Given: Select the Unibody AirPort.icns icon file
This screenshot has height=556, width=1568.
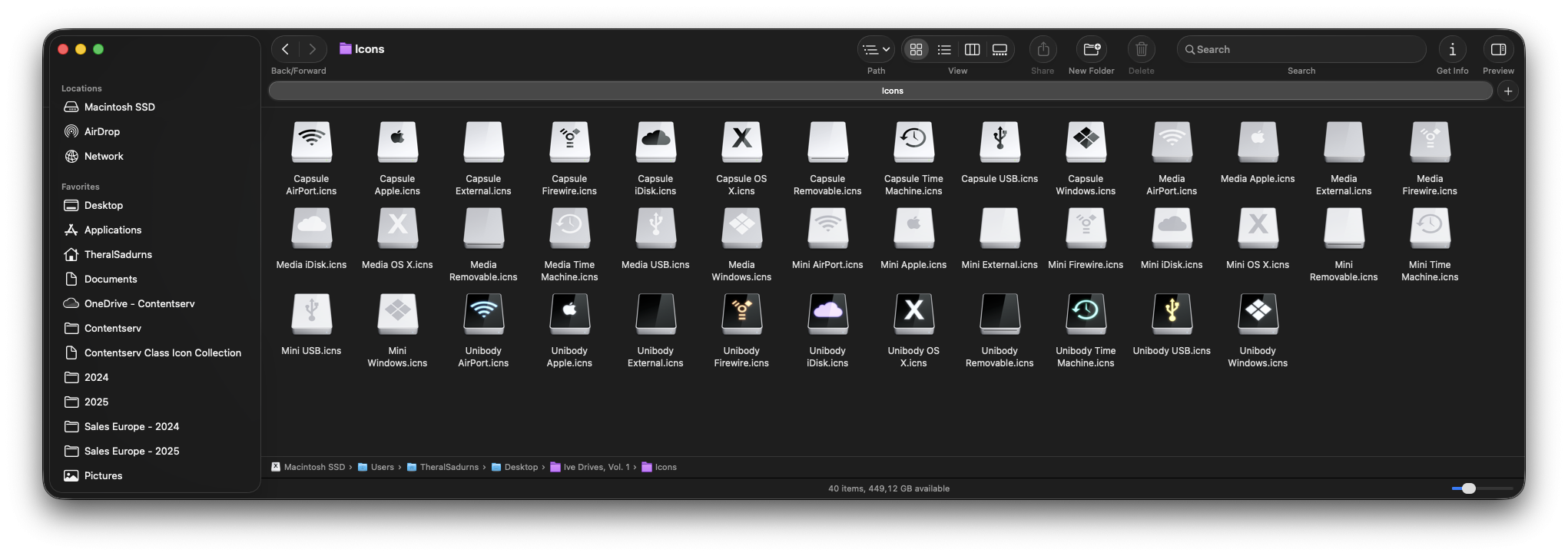Looking at the screenshot, I should [x=483, y=315].
